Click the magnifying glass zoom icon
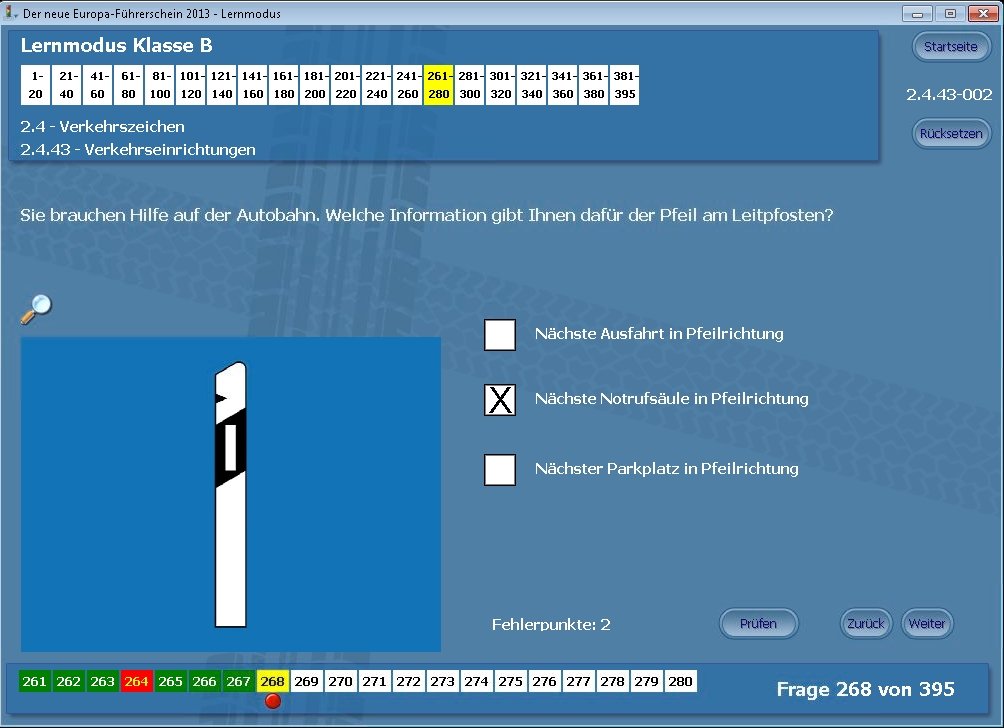 click(35, 310)
